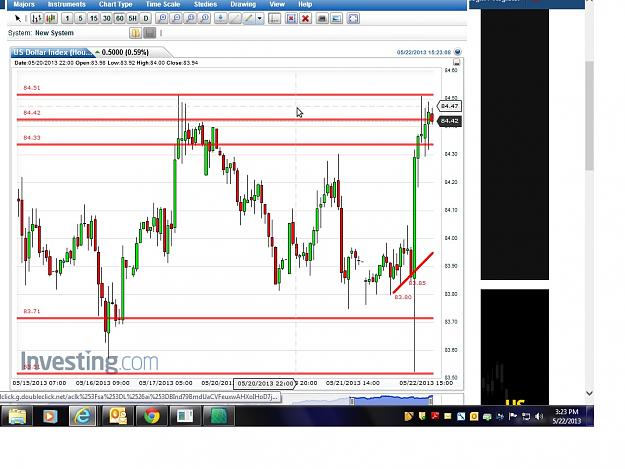Click the chart overview range slider
The height and width of the screenshot is (469, 625).
click(x=392, y=400)
